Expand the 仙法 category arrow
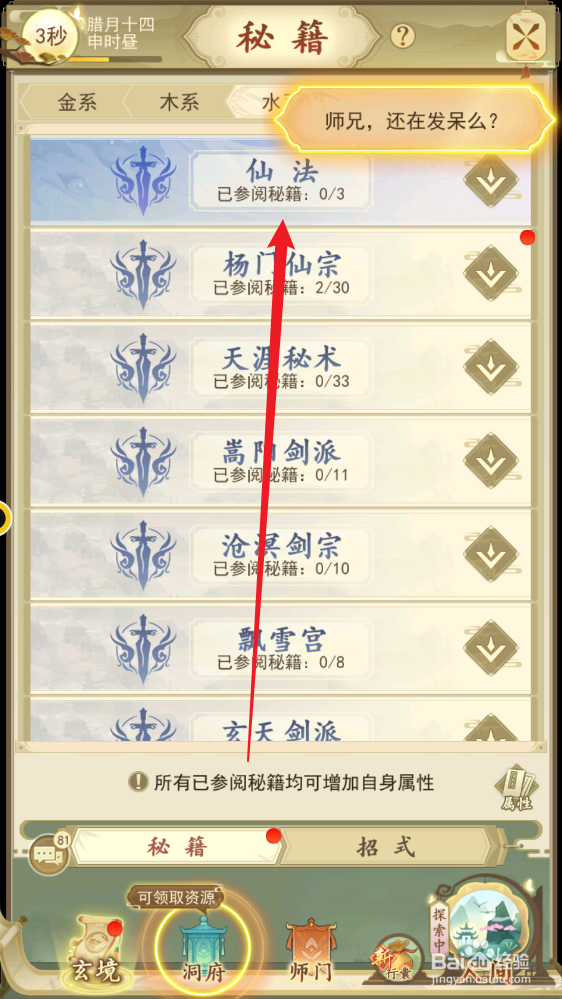The width and height of the screenshot is (562, 999). (490, 180)
